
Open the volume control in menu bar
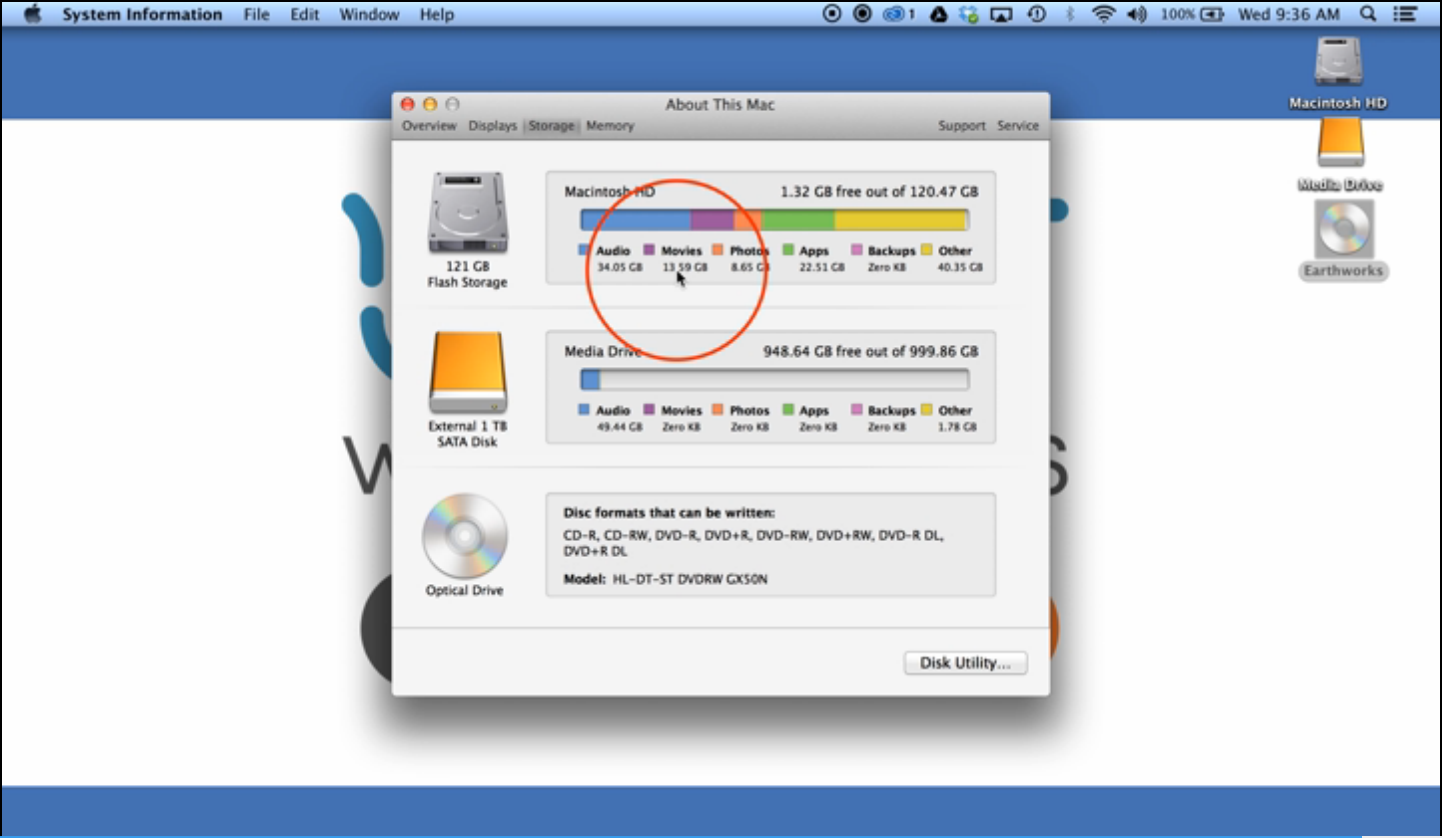pos(1136,14)
